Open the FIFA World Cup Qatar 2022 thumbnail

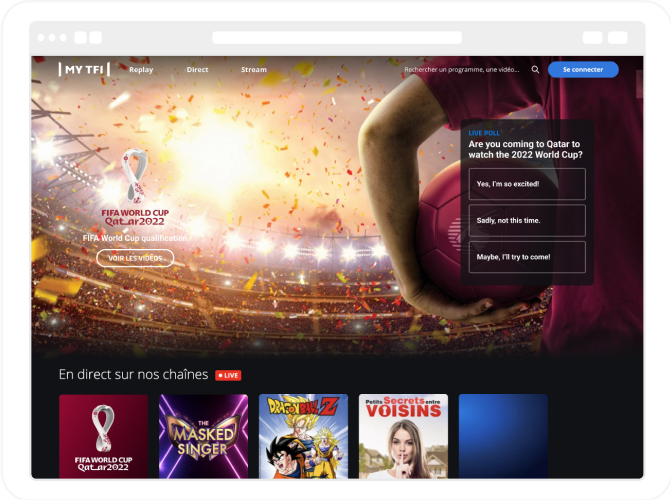pyautogui.click(x=104, y=436)
